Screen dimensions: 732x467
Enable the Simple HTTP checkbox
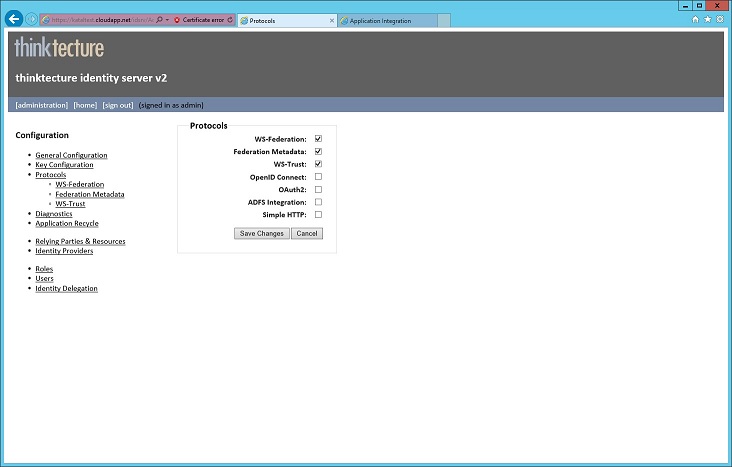(318, 215)
